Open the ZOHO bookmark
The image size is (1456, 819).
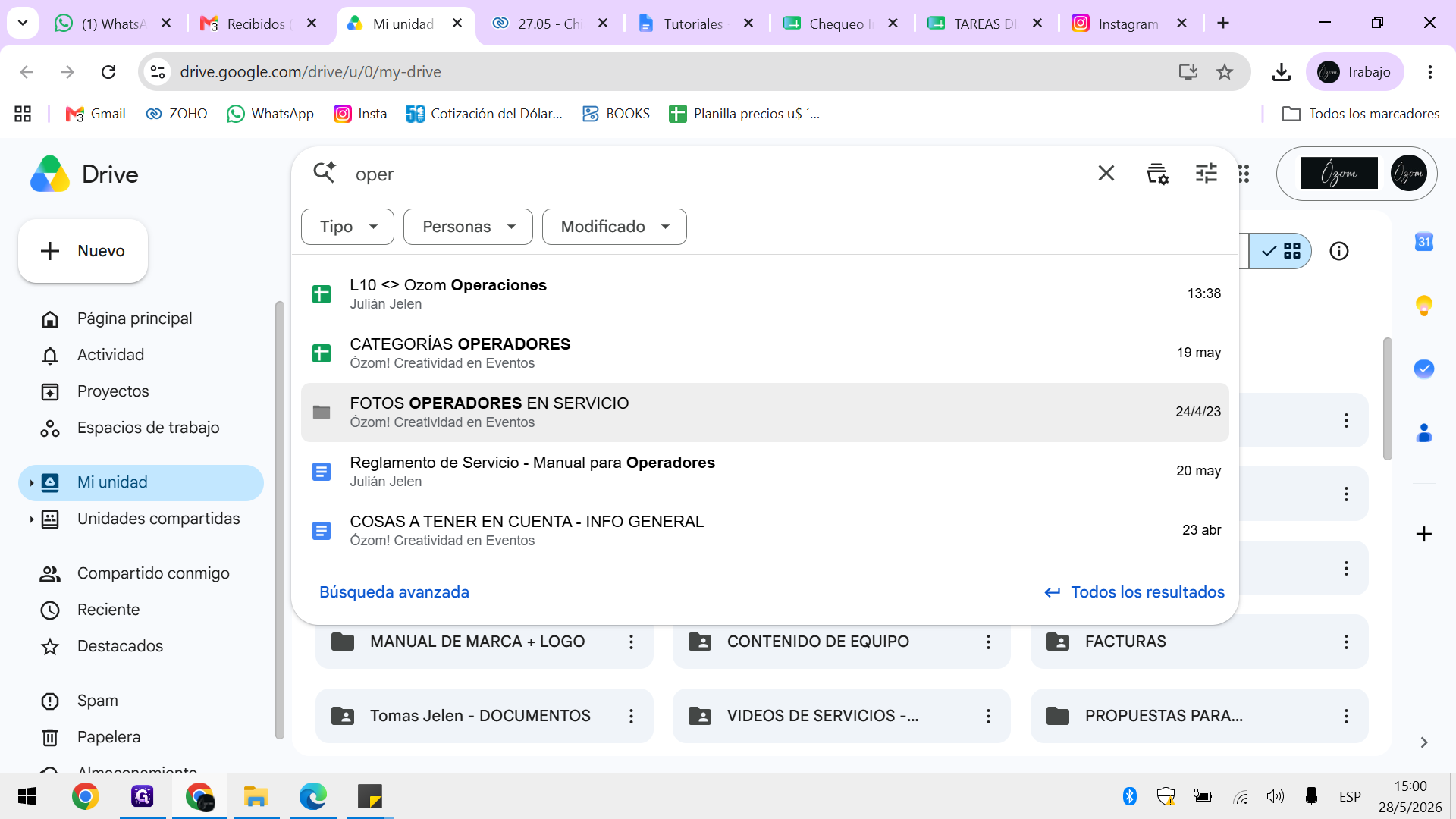177,114
